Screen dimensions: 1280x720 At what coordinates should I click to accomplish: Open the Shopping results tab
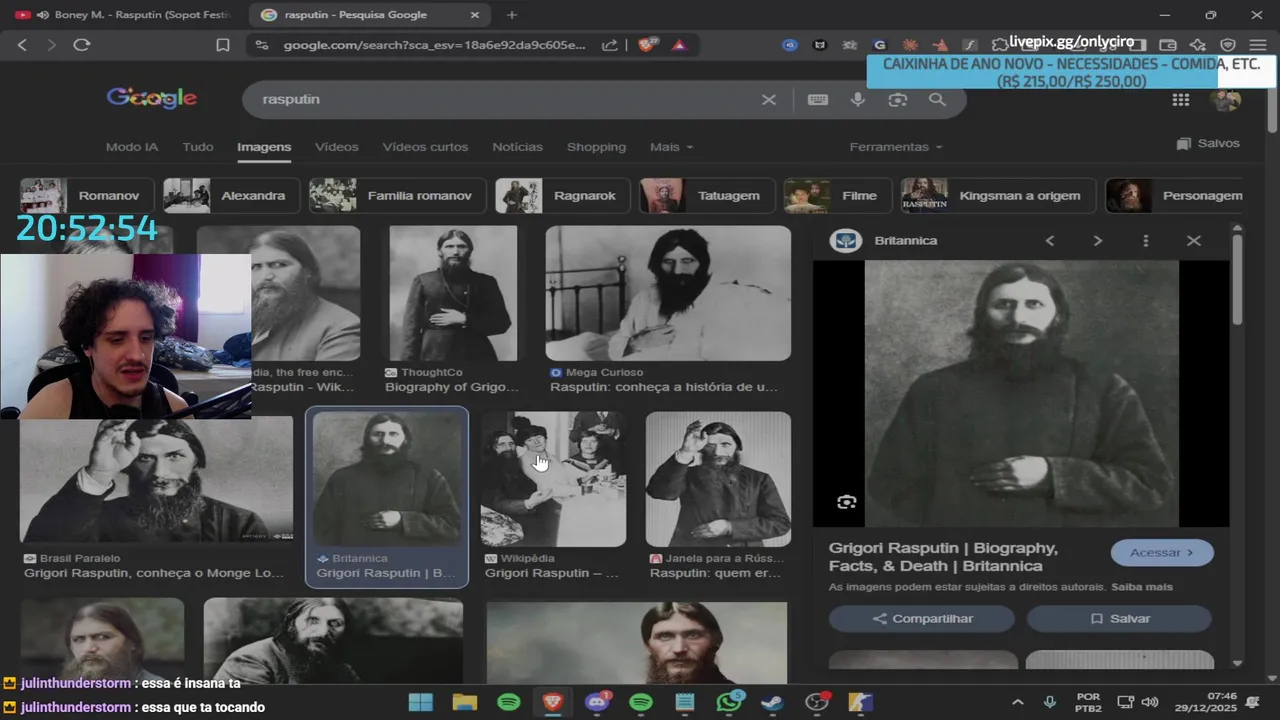(x=596, y=147)
